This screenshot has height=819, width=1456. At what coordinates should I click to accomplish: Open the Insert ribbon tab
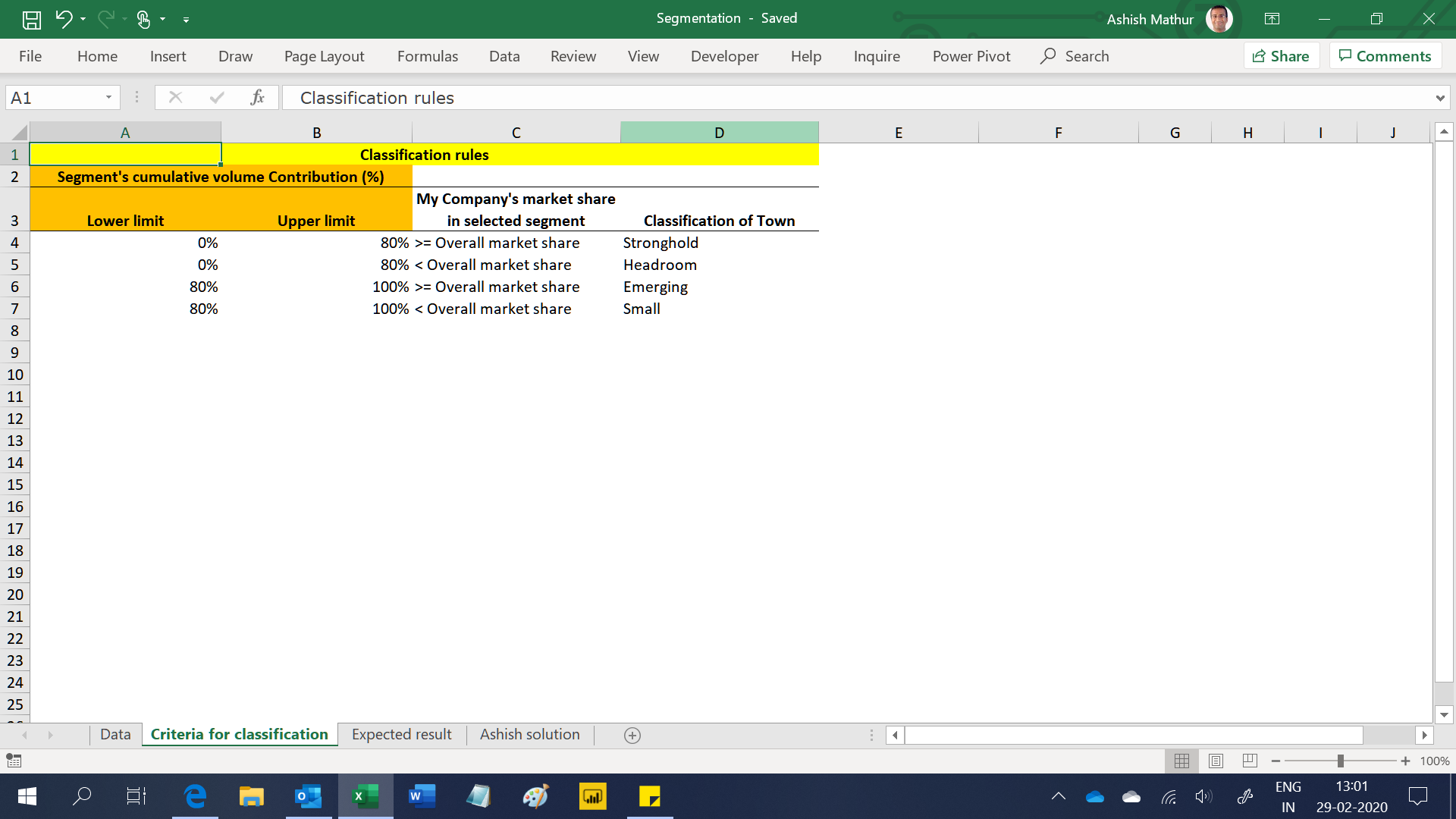(x=168, y=56)
